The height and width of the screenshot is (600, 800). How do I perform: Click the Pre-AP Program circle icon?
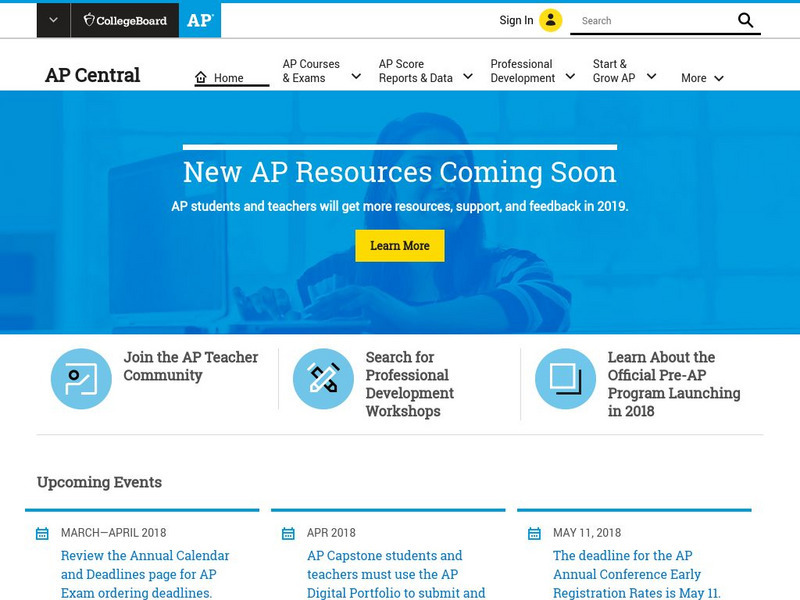pos(565,379)
